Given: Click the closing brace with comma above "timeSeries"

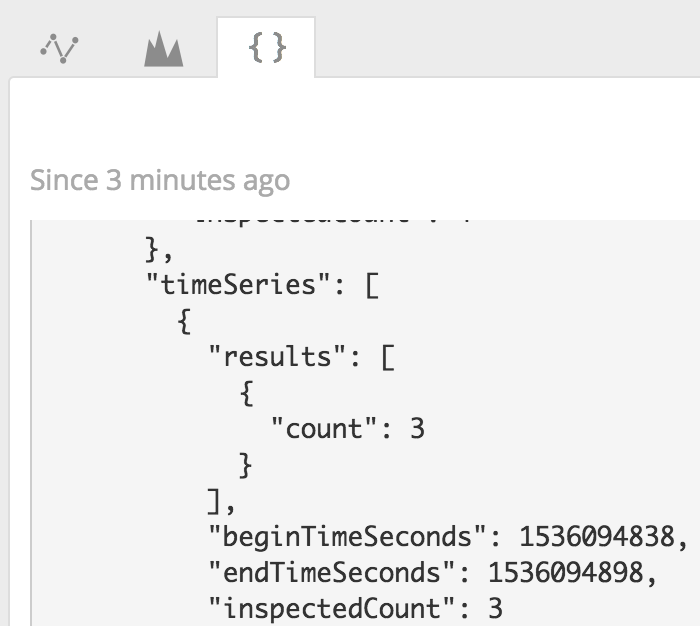Looking at the screenshot, I should tap(159, 250).
